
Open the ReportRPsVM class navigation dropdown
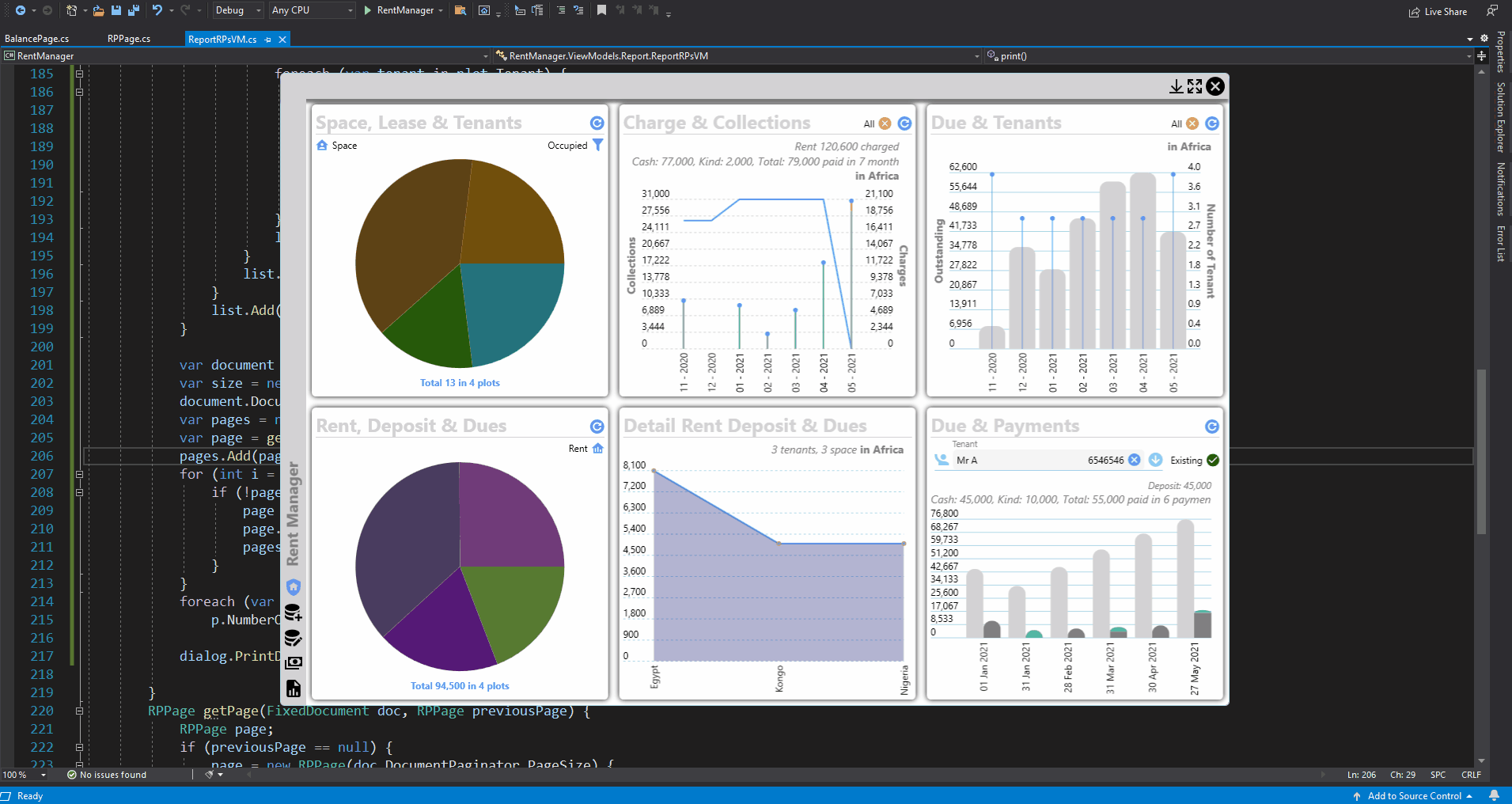coord(737,56)
